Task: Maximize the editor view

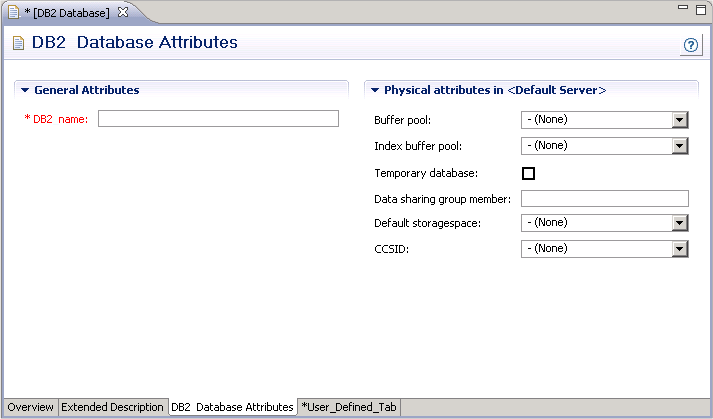Action: coord(701,10)
